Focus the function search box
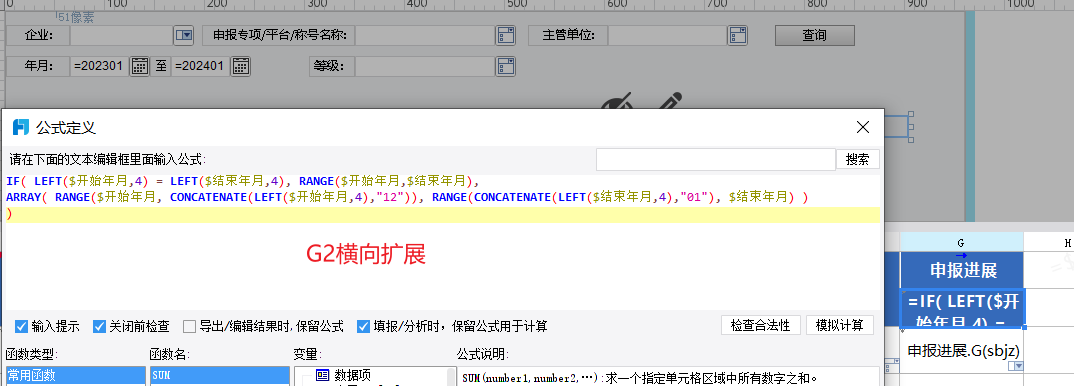 (716, 159)
